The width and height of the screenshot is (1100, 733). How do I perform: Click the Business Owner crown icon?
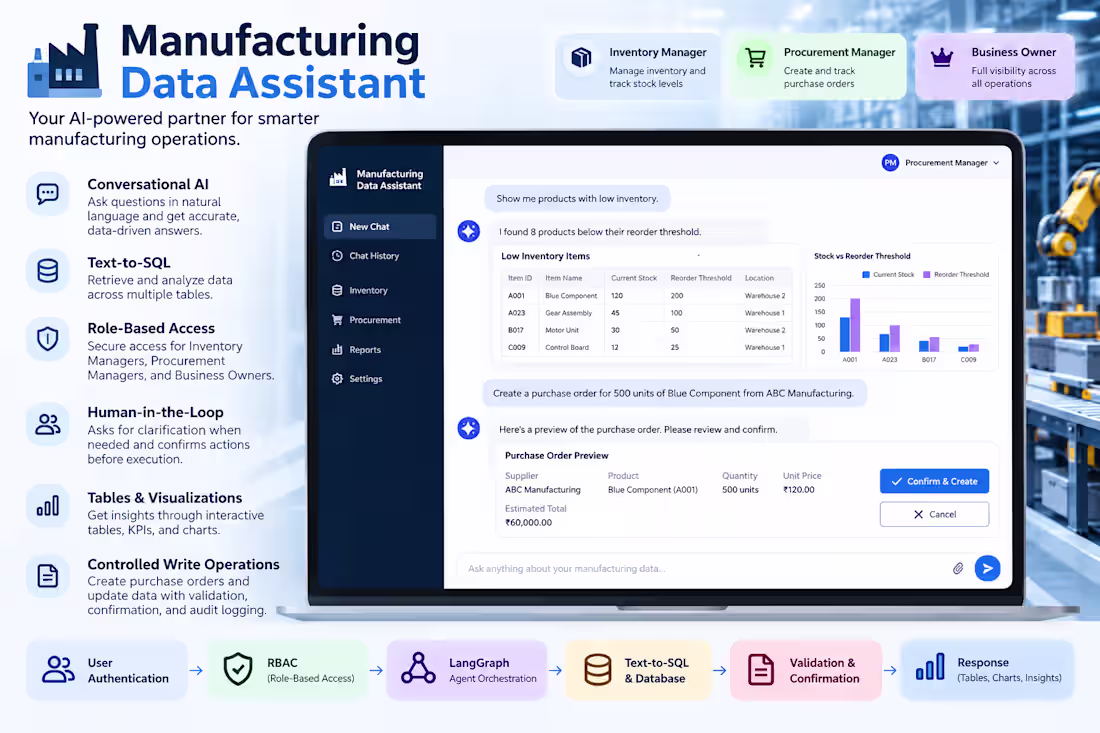pos(942,58)
